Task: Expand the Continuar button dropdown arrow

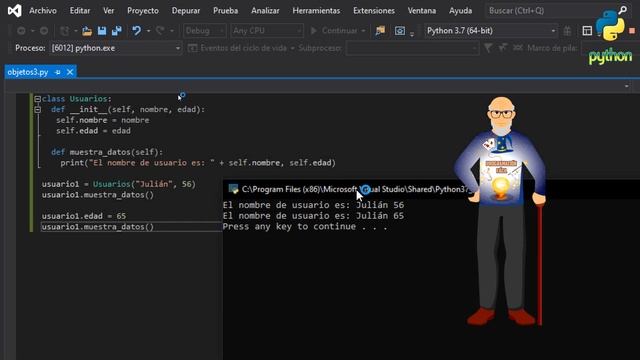Action: (x=363, y=31)
